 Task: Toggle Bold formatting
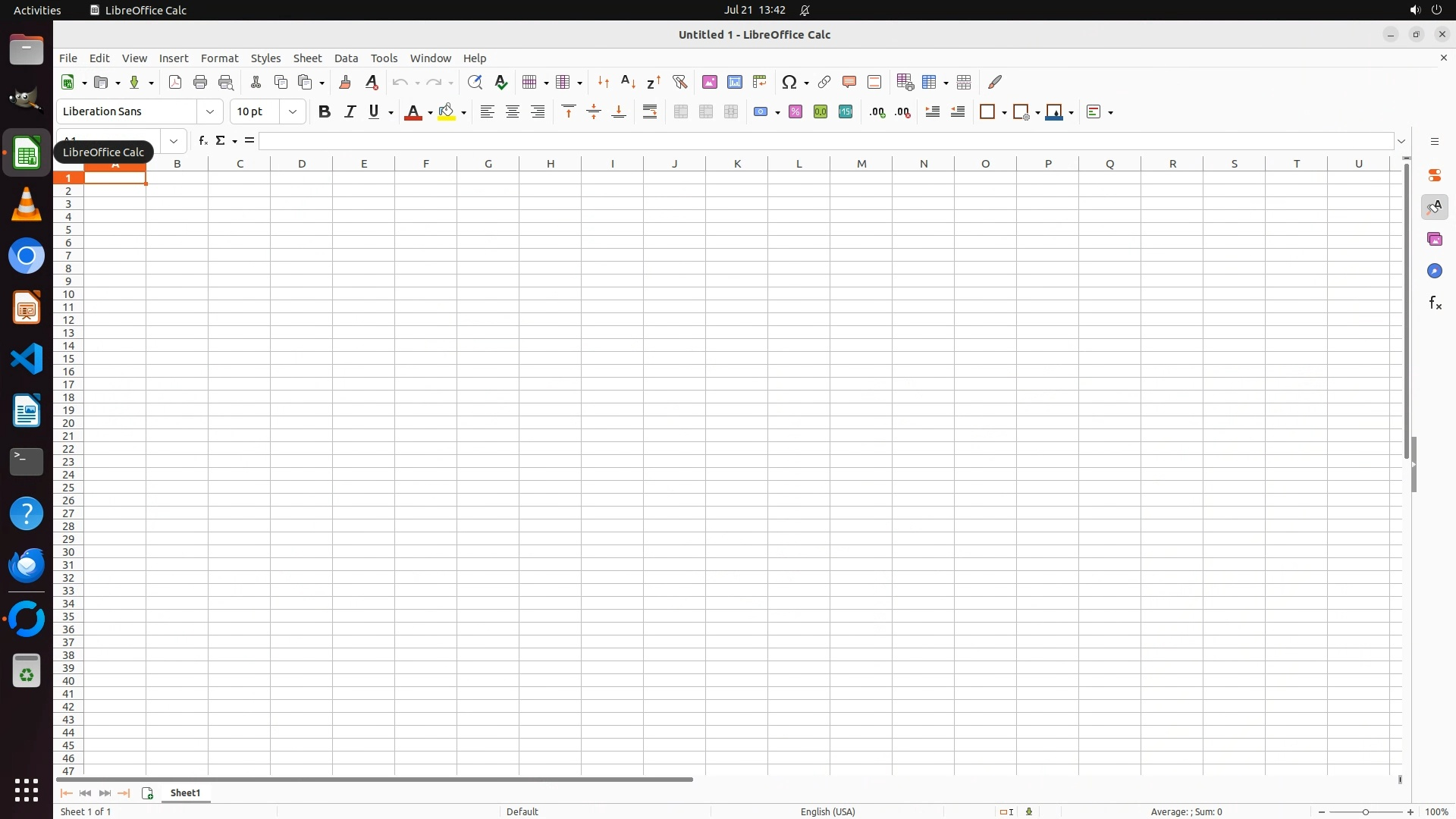325,112
